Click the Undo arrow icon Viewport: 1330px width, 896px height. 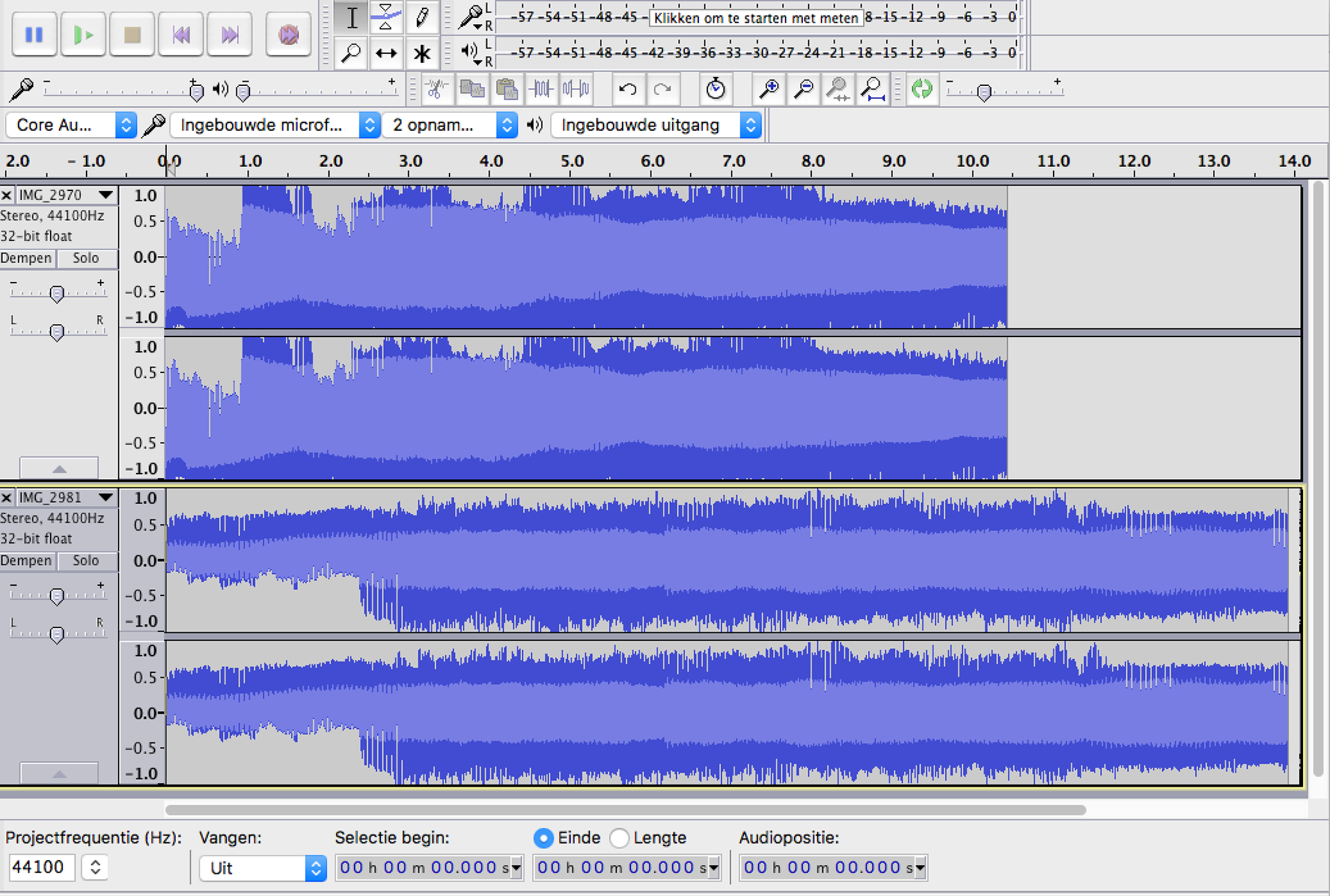coord(628,89)
